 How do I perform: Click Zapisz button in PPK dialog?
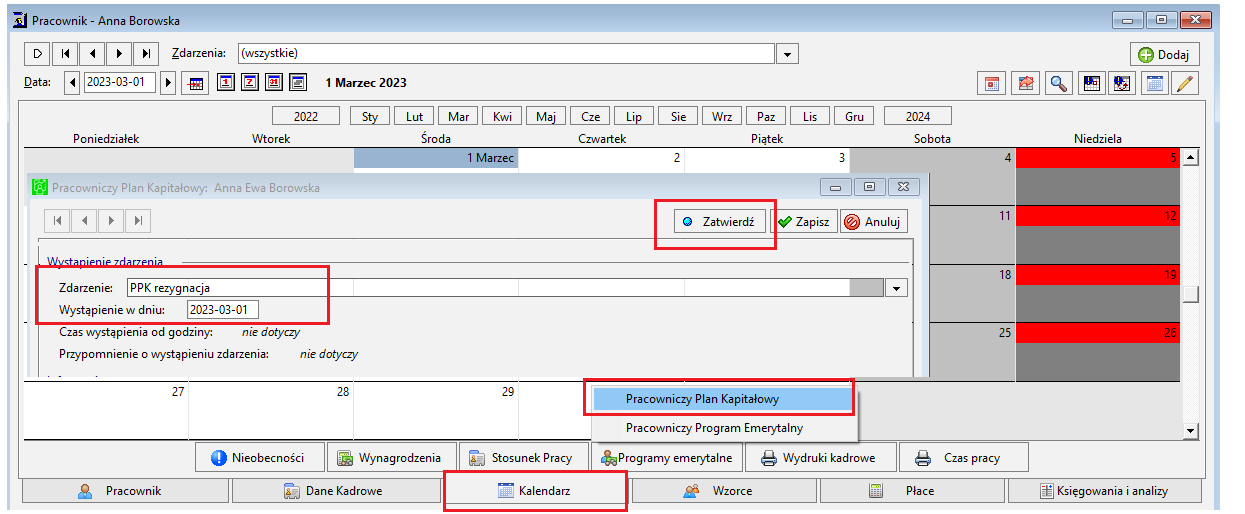(804, 222)
